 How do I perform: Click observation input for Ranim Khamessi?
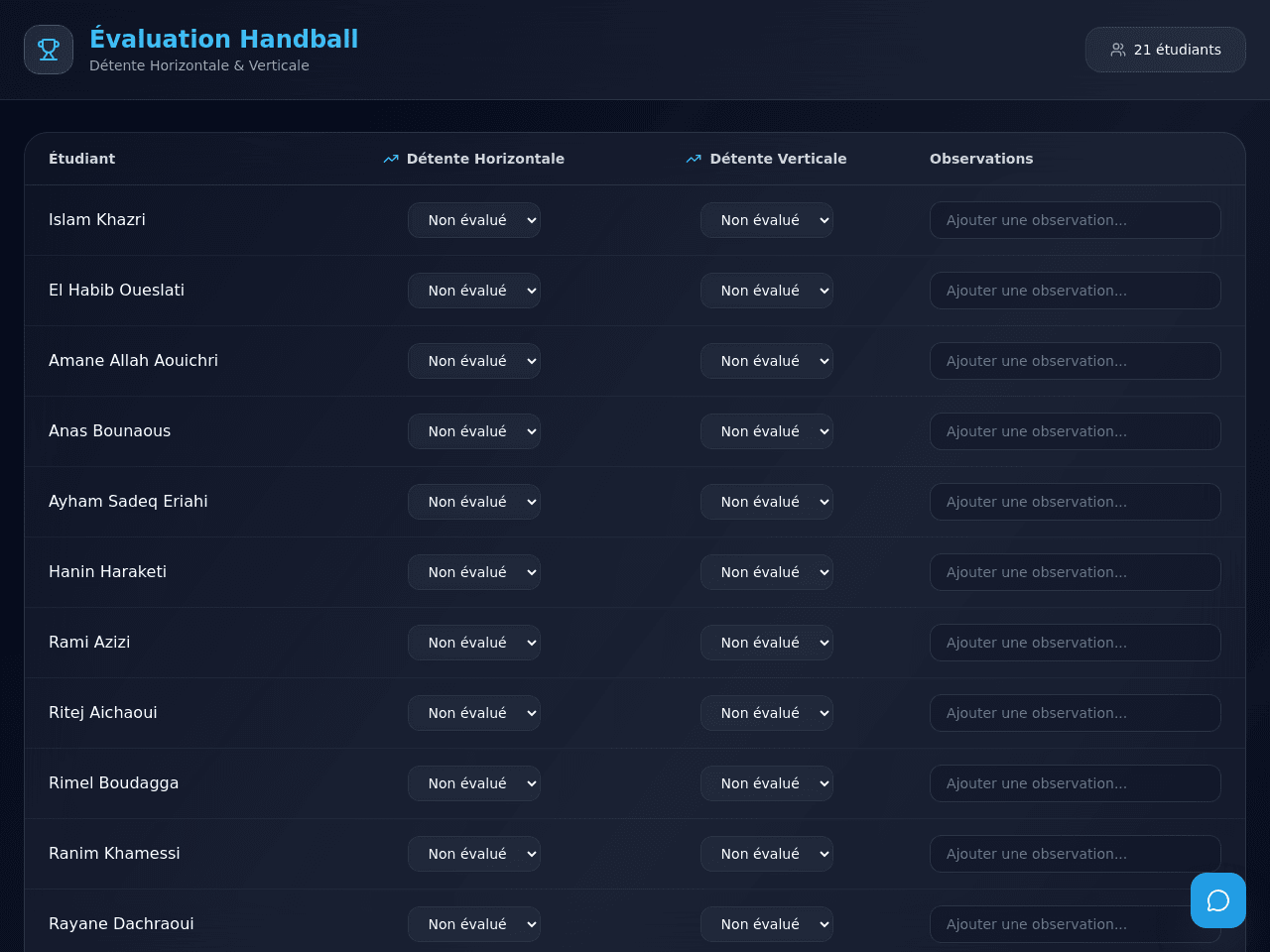point(1076,854)
